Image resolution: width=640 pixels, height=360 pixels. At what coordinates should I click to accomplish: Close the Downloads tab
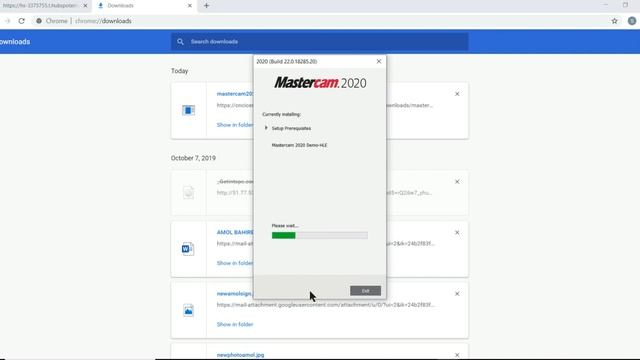point(189,6)
